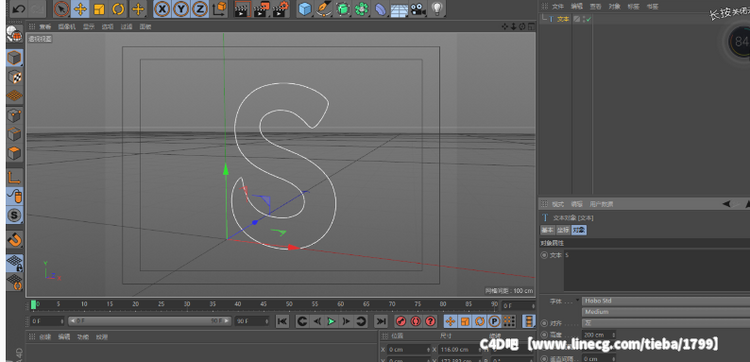Click the locked workplane icon
This screenshot has width=750, height=362.
(x=14, y=263)
